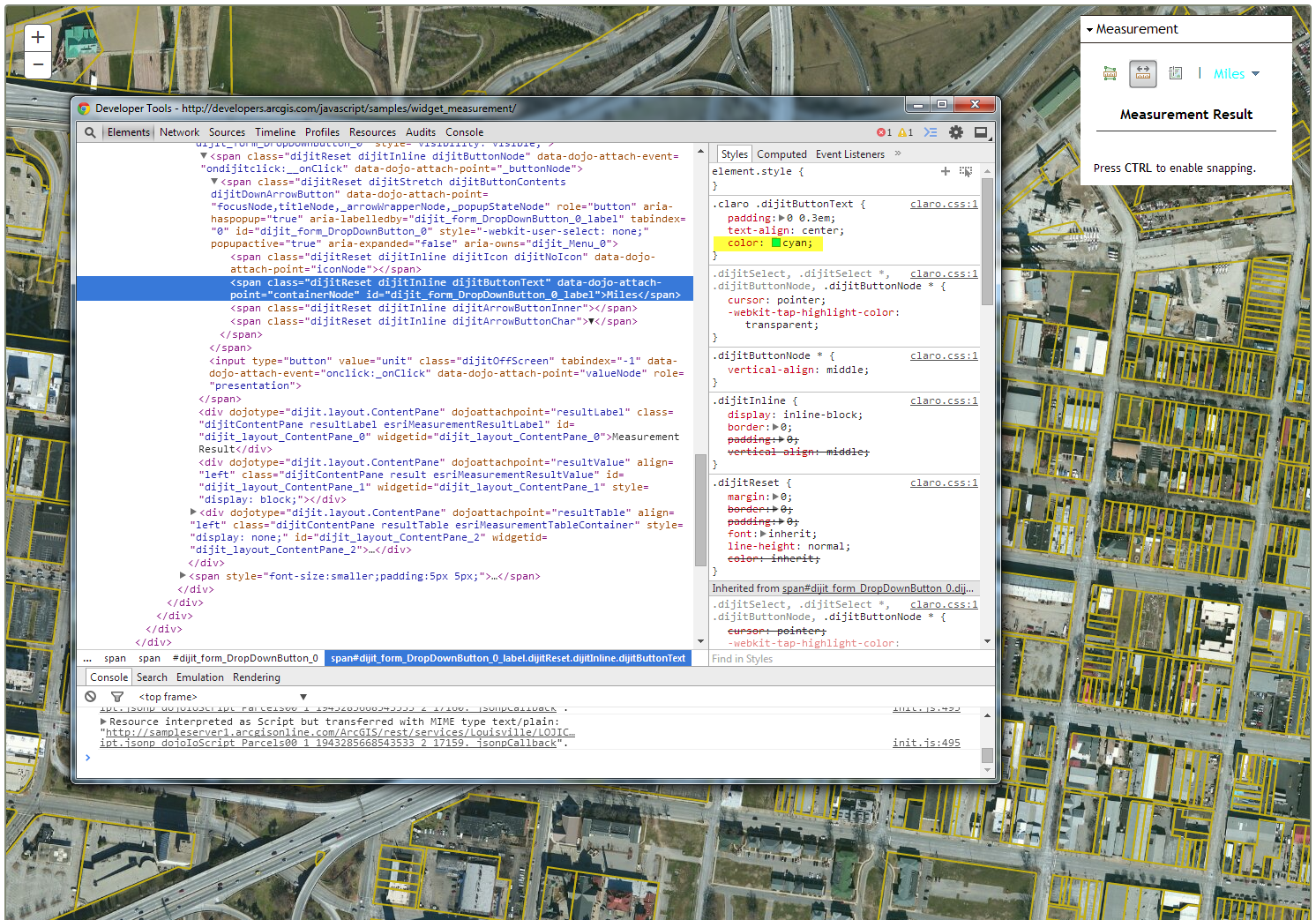1316x920 pixels.
Task: Select the area measurement tool
Action: pyautogui.click(x=1110, y=74)
